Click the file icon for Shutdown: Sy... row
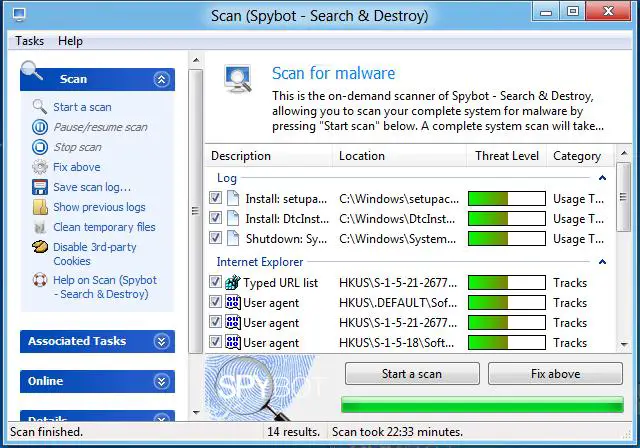The image size is (640, 448). (x=233, y=239)
